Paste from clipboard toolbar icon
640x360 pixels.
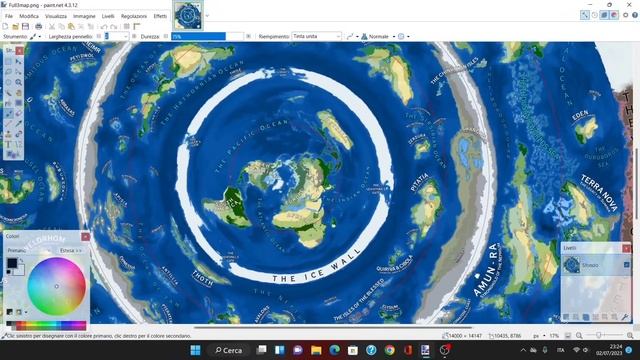71,27
